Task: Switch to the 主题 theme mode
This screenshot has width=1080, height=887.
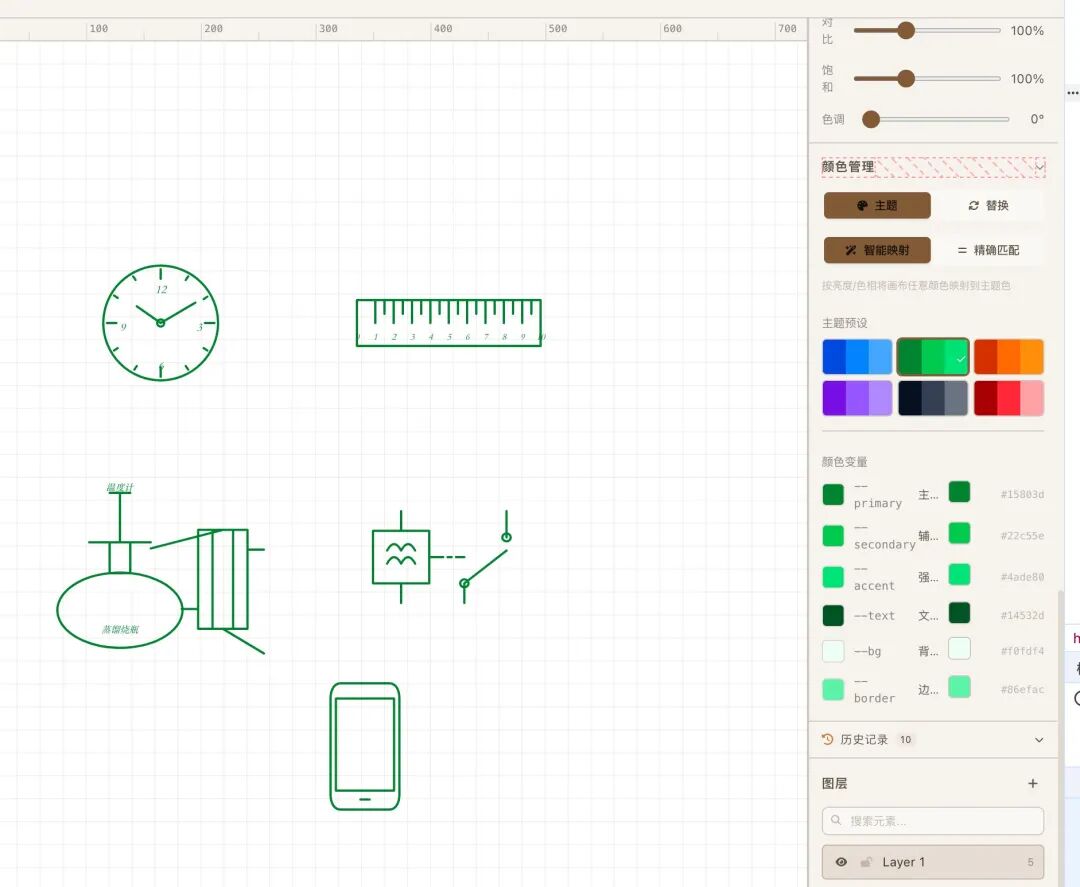Action: [877, 205]
